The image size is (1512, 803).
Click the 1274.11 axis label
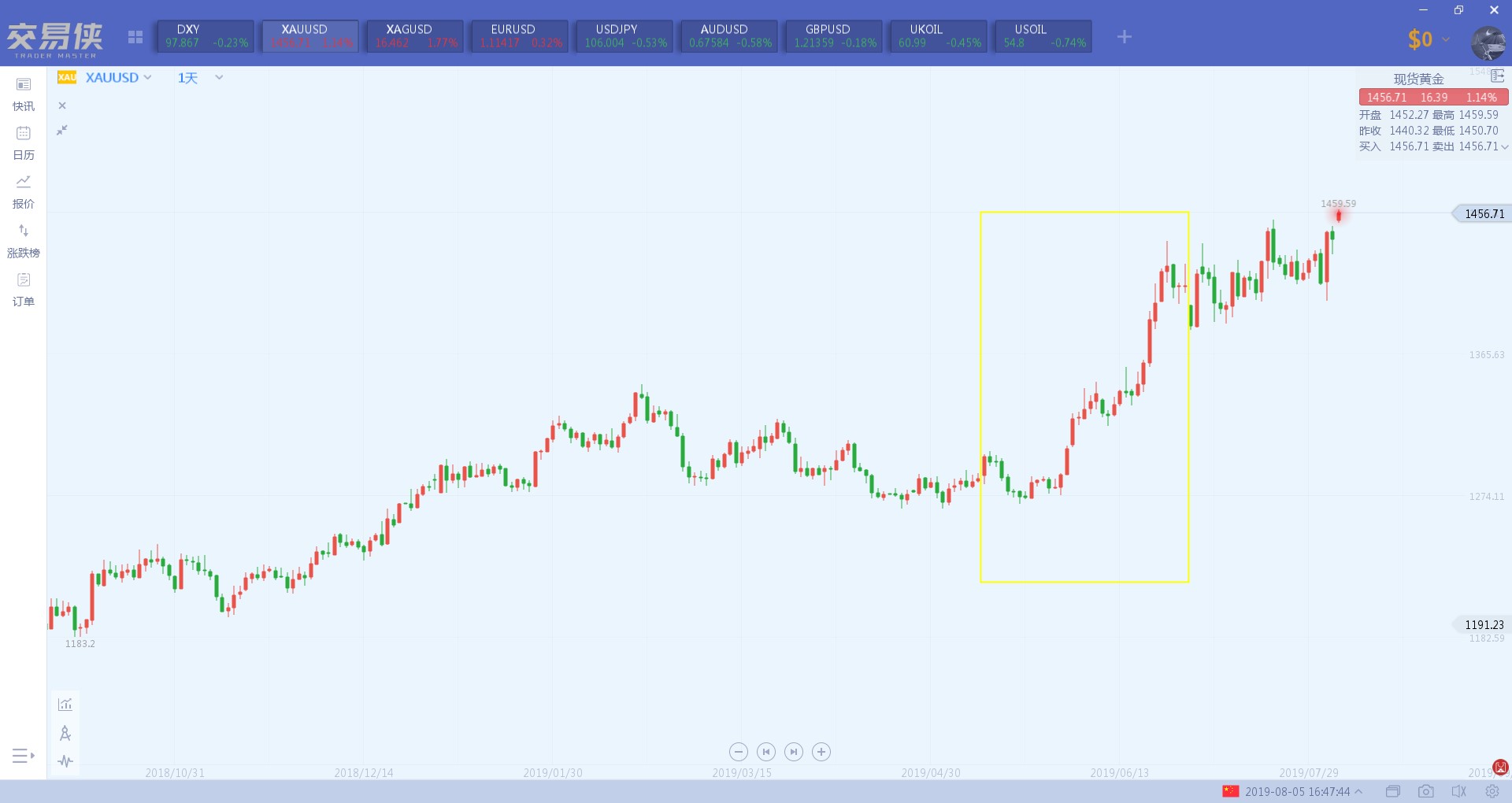pos(1486,497)
